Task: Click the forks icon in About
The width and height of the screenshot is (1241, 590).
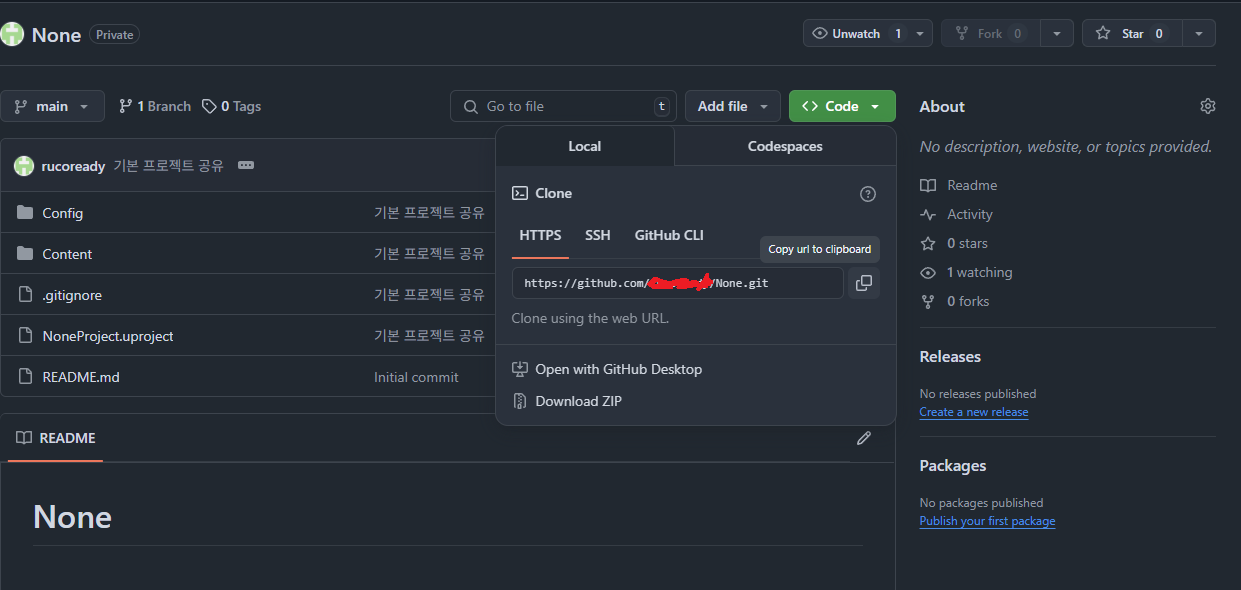Action: tap(928, 301)
